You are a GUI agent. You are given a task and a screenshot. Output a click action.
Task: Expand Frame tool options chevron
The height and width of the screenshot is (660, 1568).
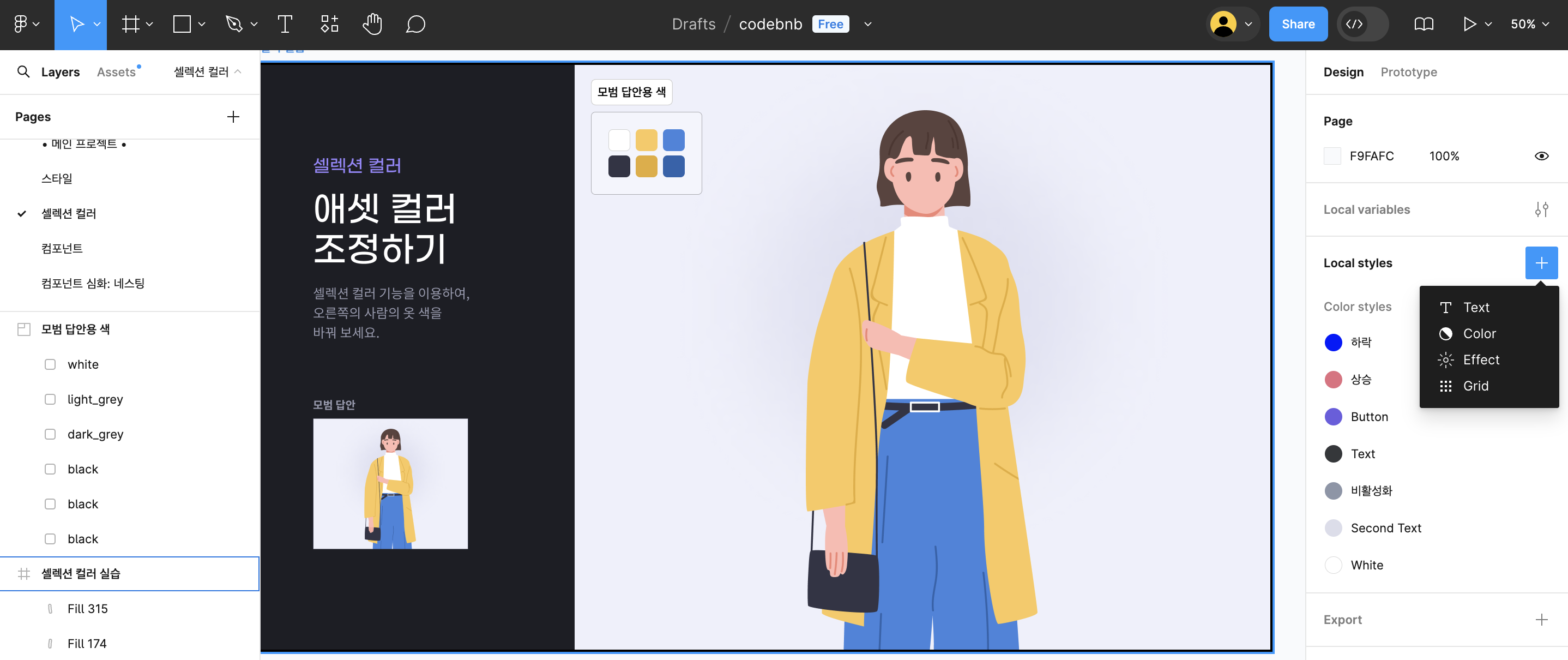(x=150, y=25)
